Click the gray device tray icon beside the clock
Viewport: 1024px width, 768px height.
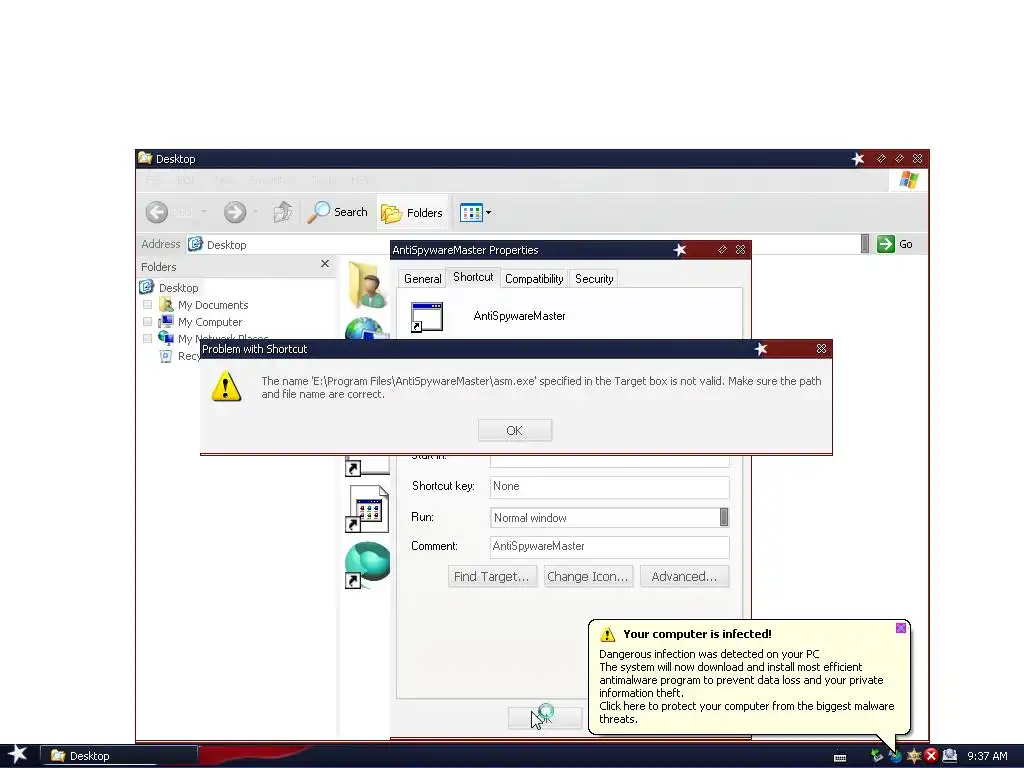coord(950,756)
